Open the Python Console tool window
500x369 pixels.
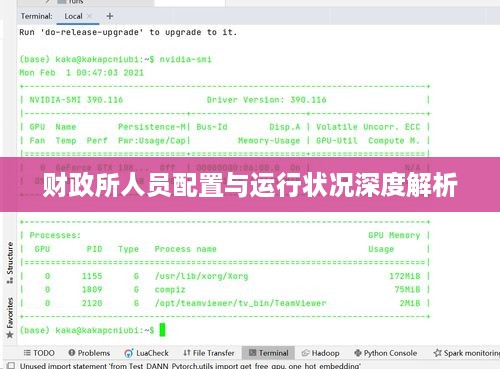coord(386,353)
